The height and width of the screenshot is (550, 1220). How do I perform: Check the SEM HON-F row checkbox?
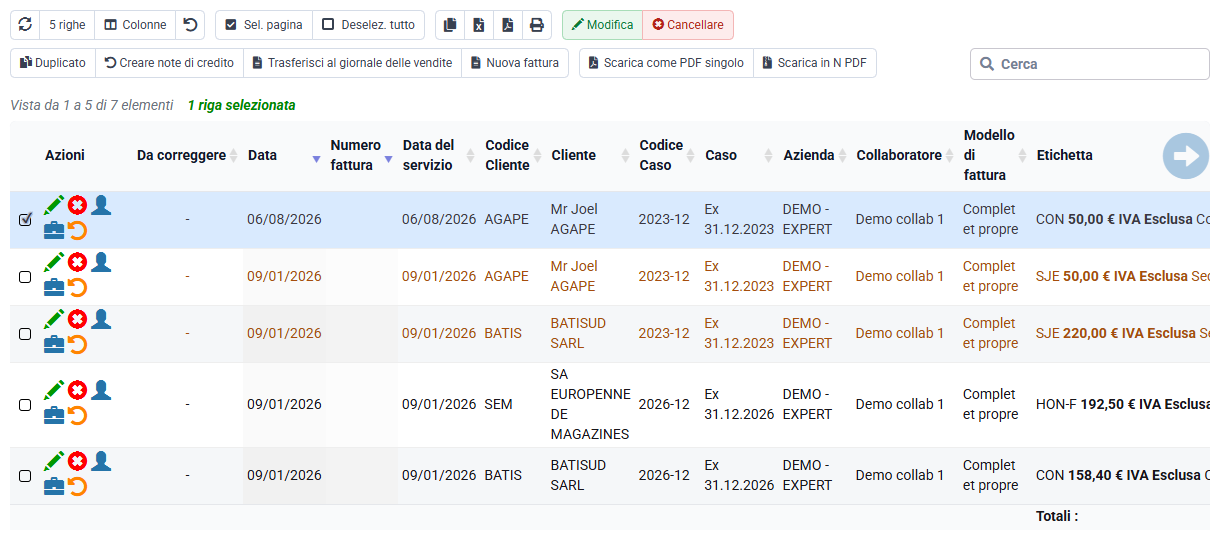click(25, 405)
